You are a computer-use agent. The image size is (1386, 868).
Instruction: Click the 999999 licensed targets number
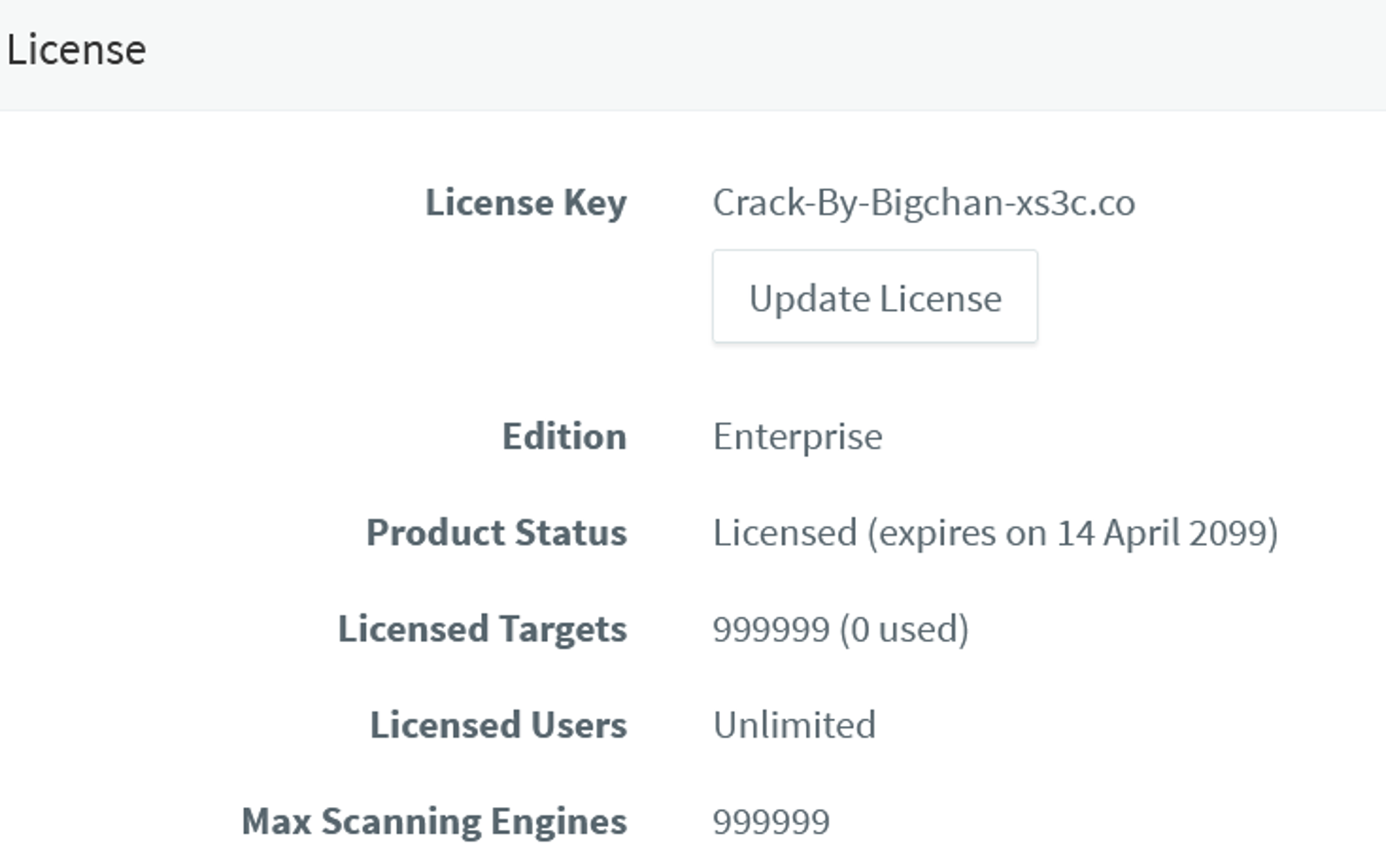pyautogui.click(x=771, y=629)
